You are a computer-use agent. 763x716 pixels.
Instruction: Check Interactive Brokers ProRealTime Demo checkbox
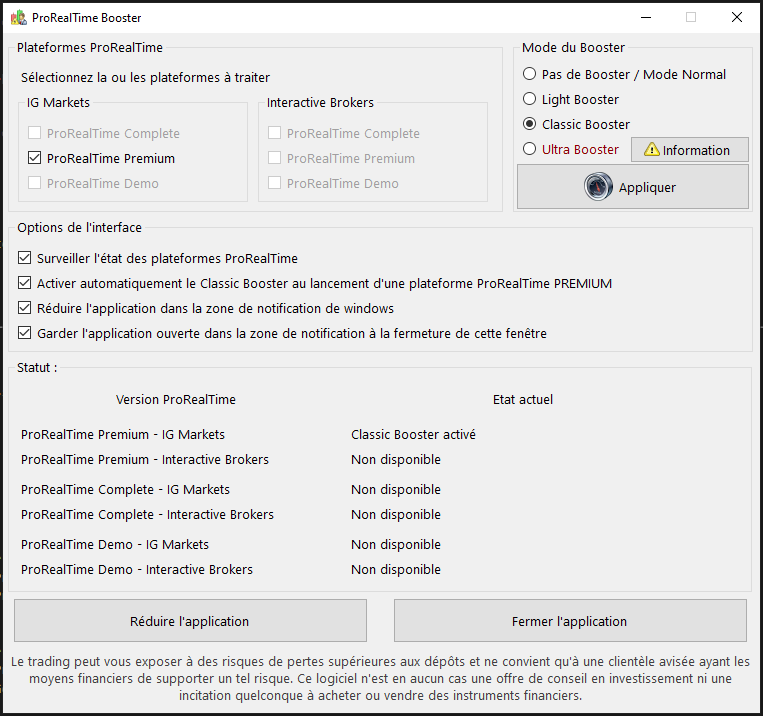click(x=274, y=183)
